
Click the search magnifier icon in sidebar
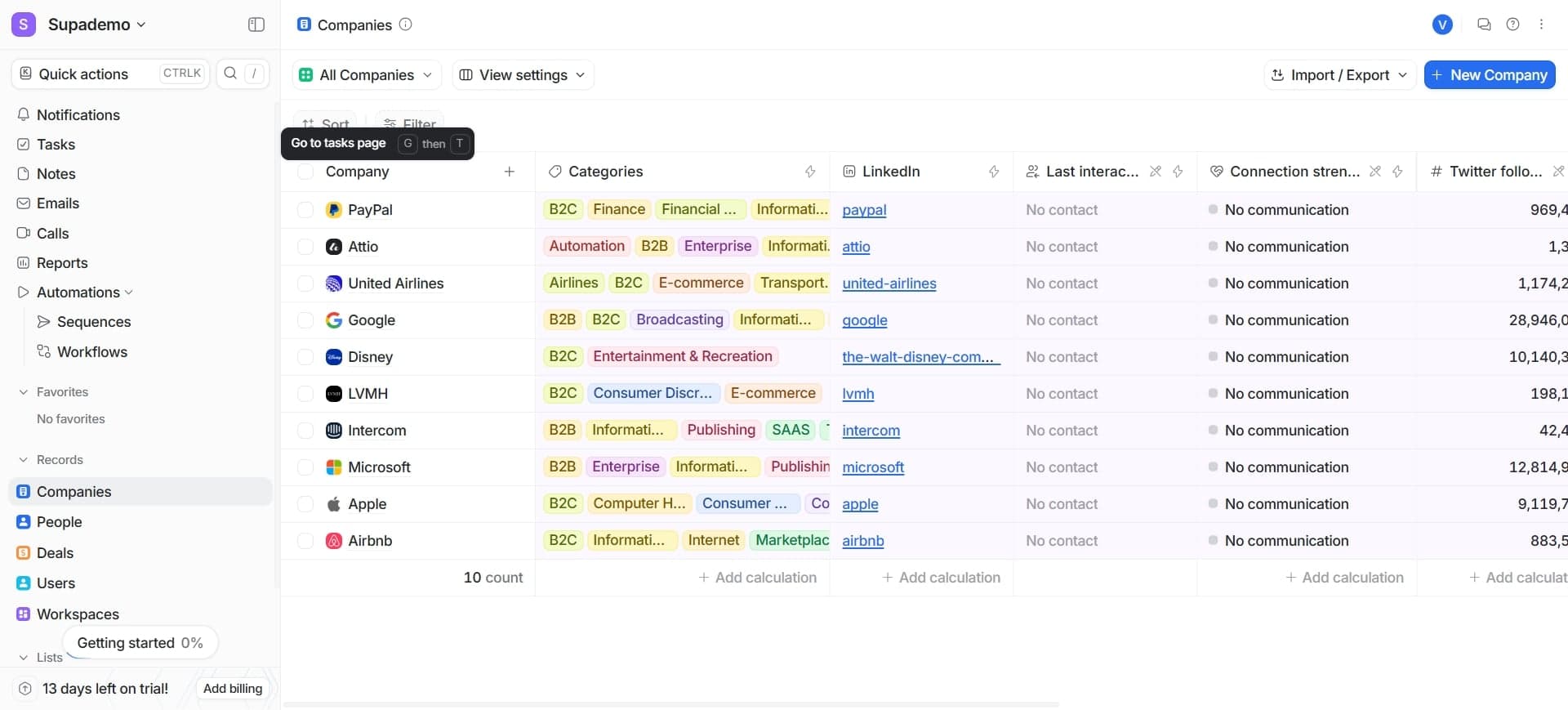click(x=230, y=74)
